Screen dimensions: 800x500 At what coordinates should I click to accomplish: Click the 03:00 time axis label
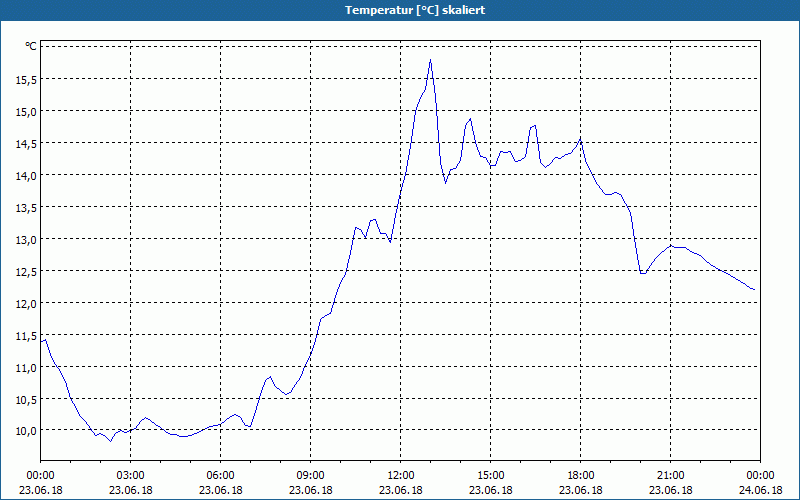[131, 476]
